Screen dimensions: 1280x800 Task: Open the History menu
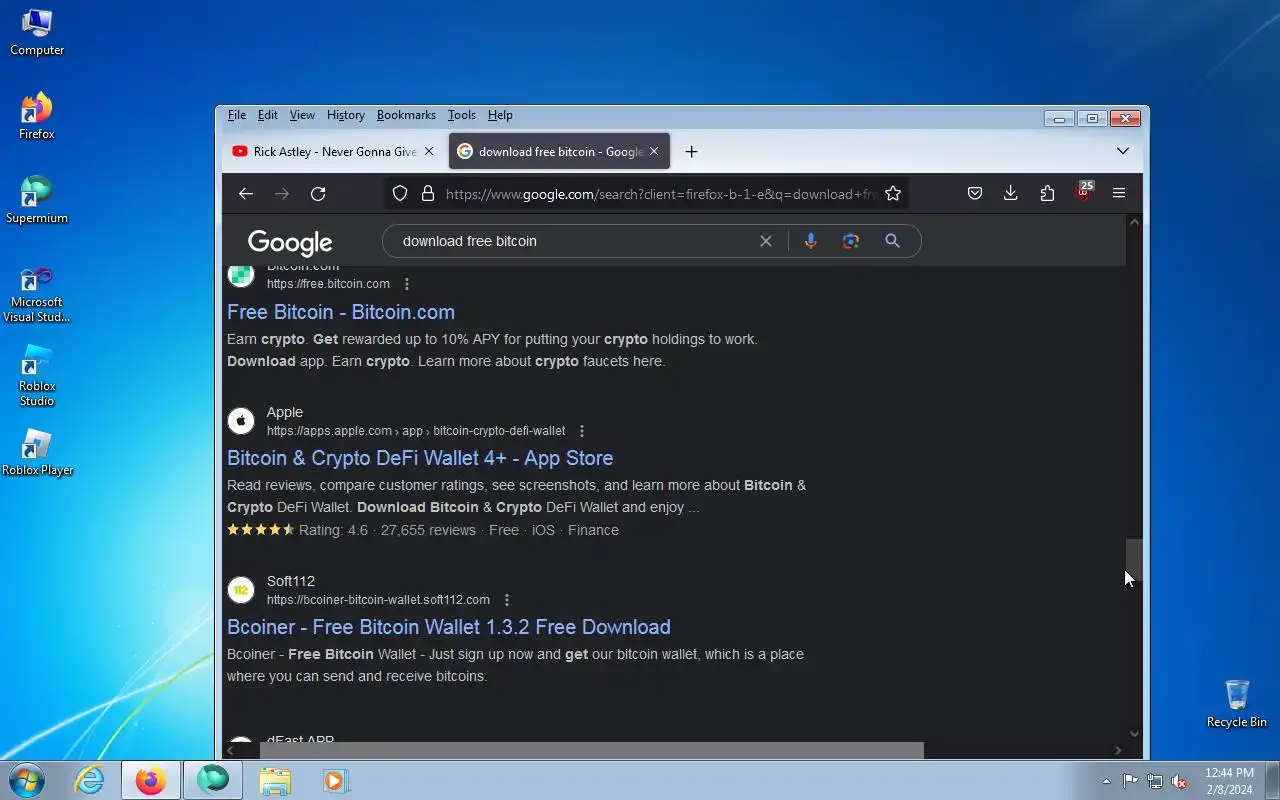(346, 115)
